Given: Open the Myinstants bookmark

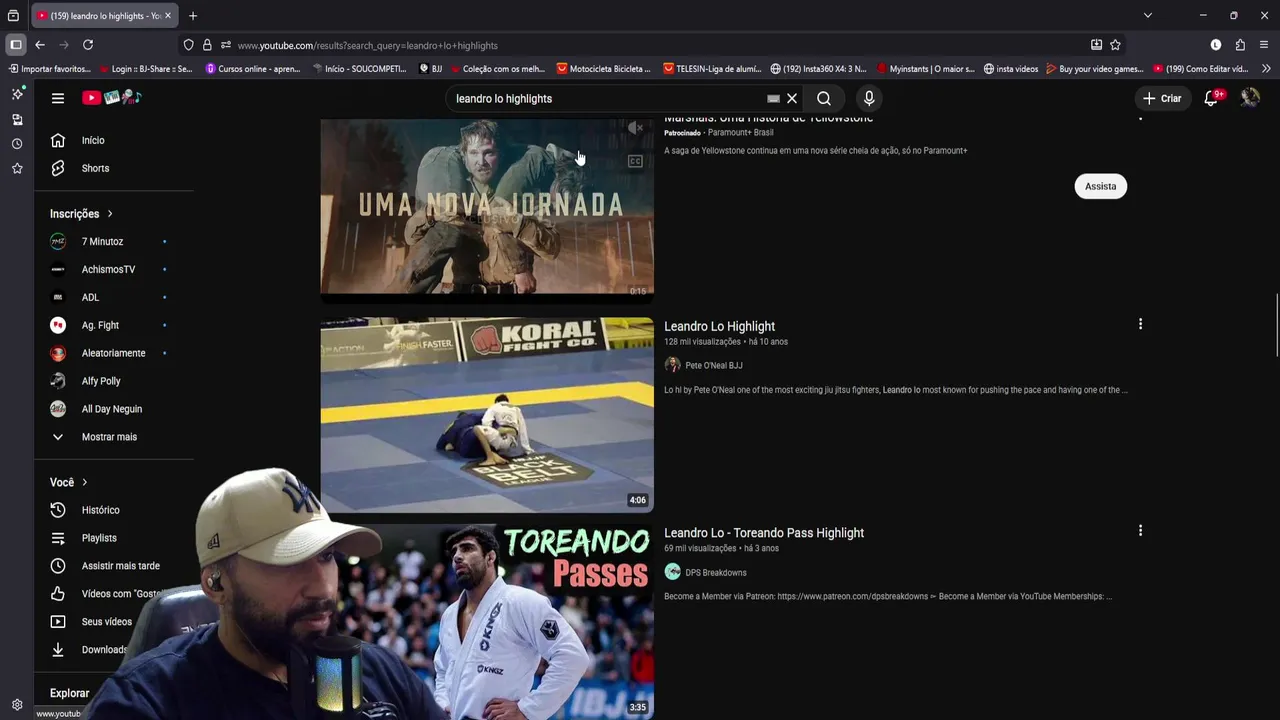Looking at the screenshot, I should [x=925, y=69].
